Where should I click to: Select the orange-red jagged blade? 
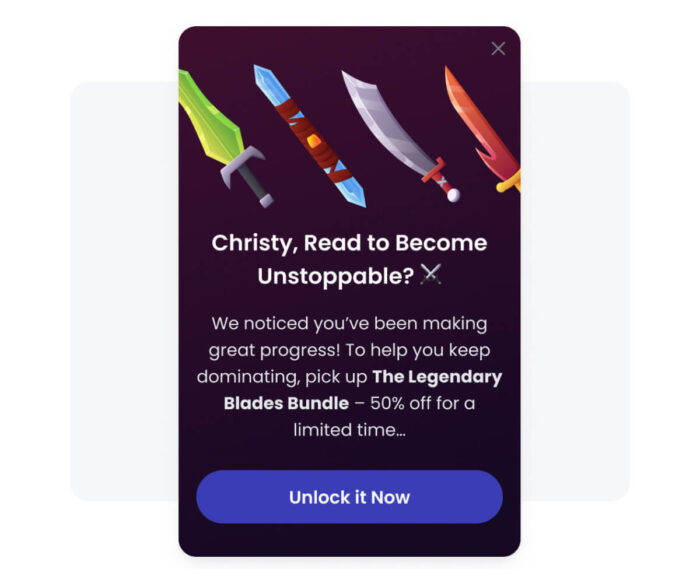coord(483,129)
